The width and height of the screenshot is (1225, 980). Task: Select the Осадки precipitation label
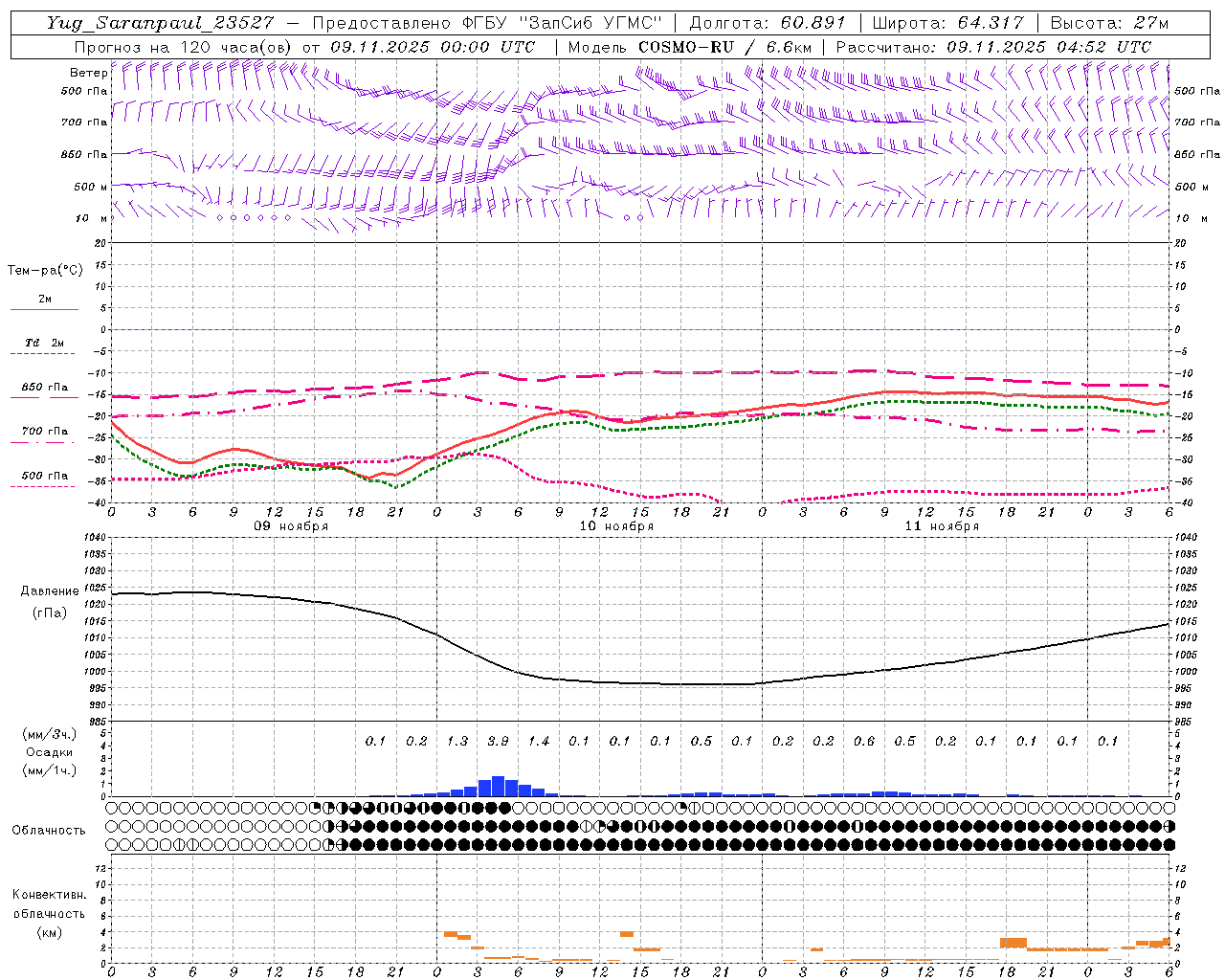[x=50, y=752]
